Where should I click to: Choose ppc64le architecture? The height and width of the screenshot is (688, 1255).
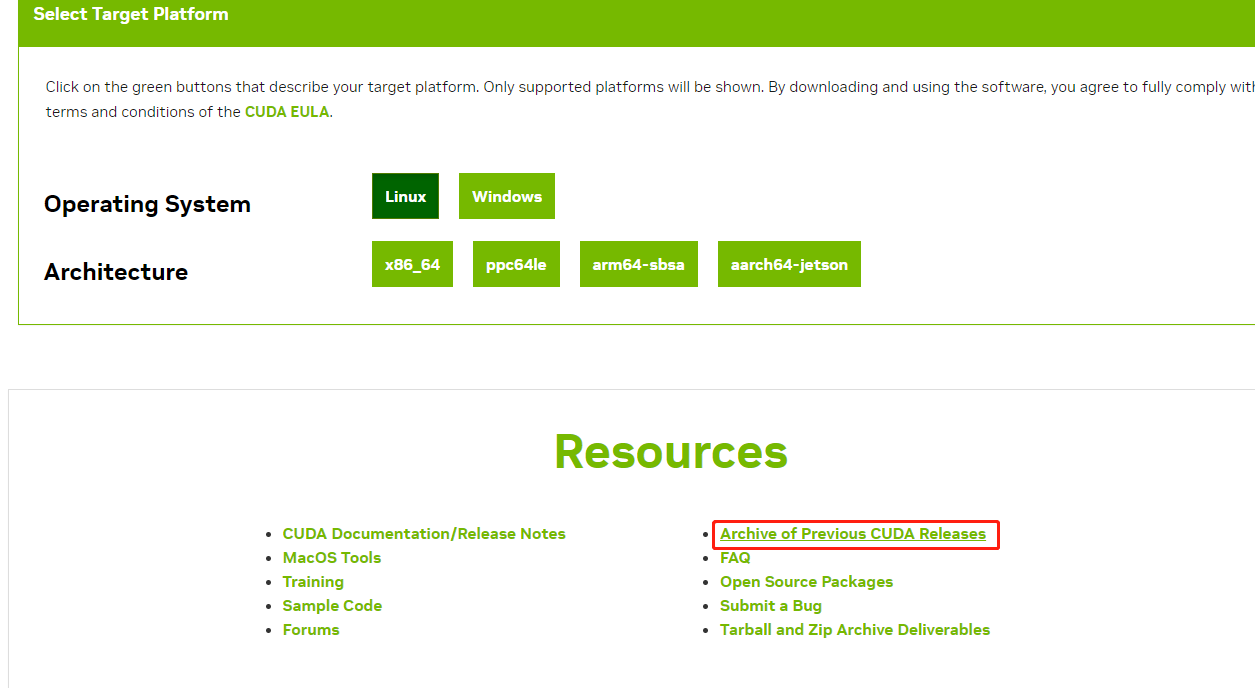516,264
